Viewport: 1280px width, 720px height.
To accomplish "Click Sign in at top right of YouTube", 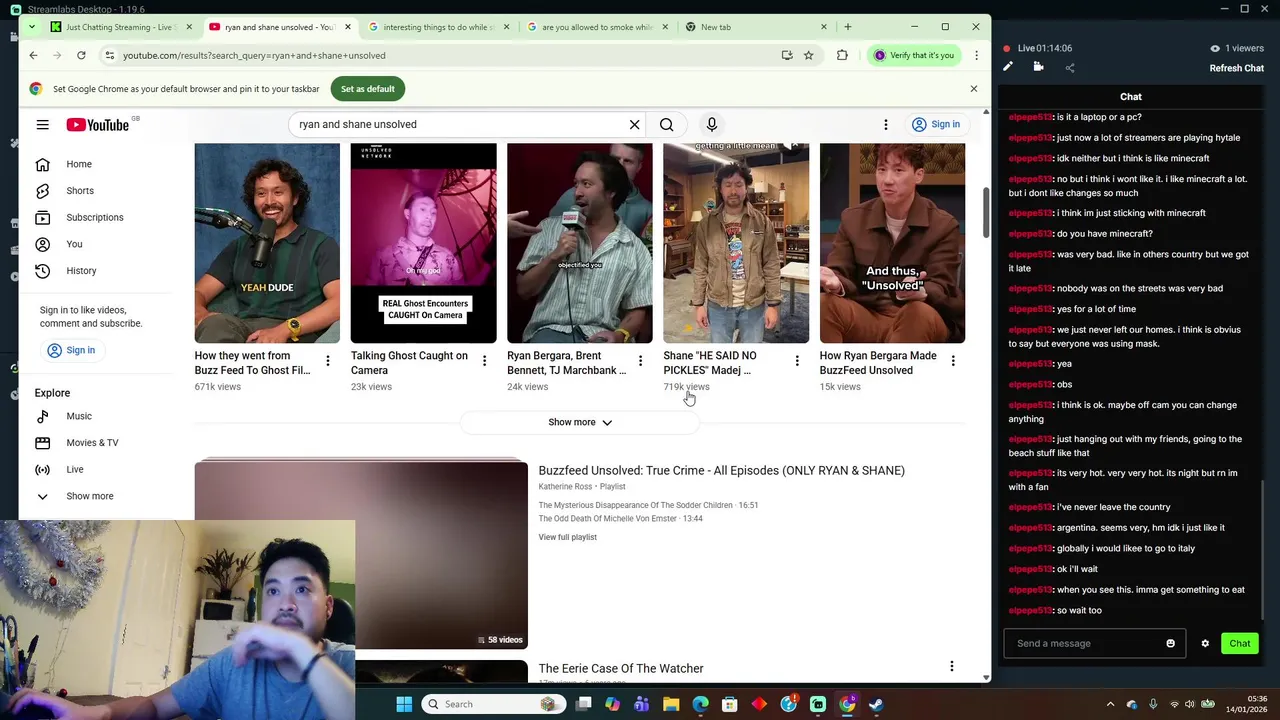I will pos(936,124).
